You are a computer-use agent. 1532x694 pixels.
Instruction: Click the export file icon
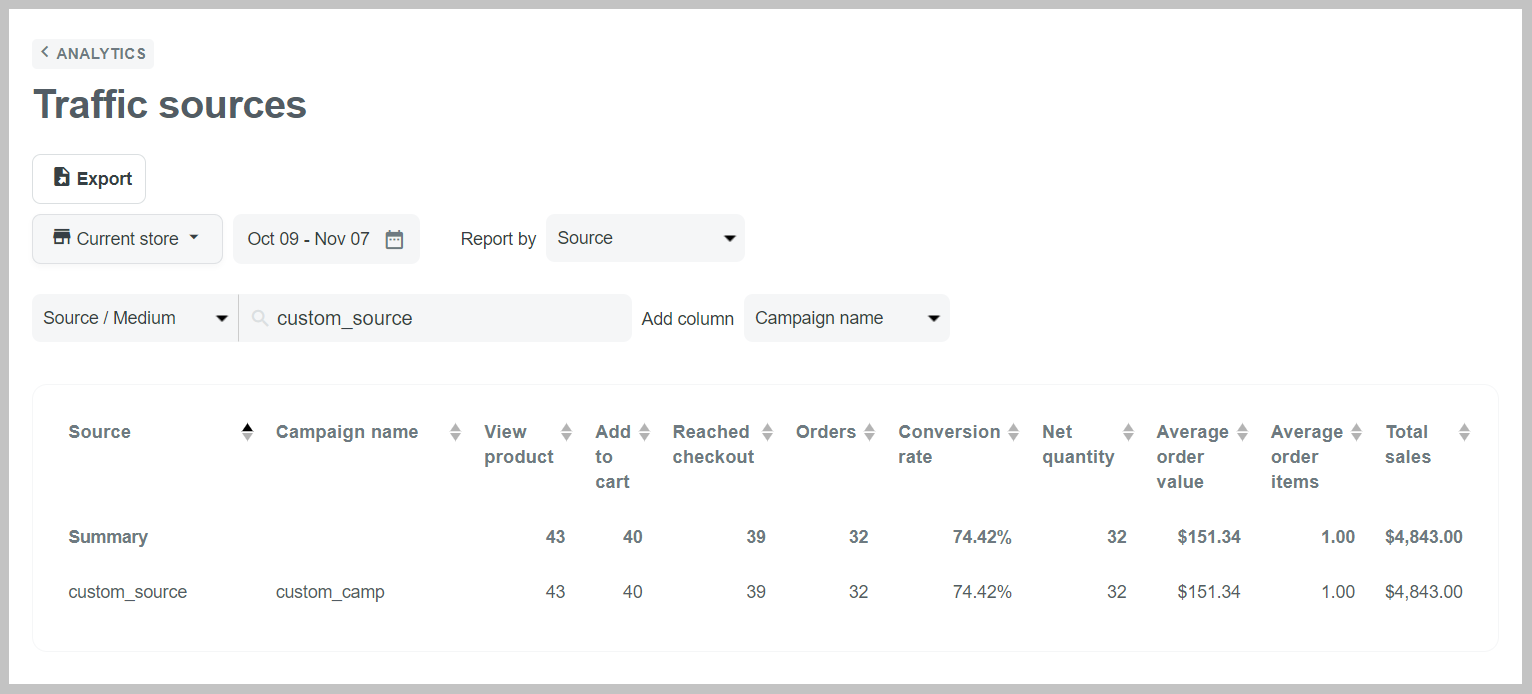pos(62,177)
